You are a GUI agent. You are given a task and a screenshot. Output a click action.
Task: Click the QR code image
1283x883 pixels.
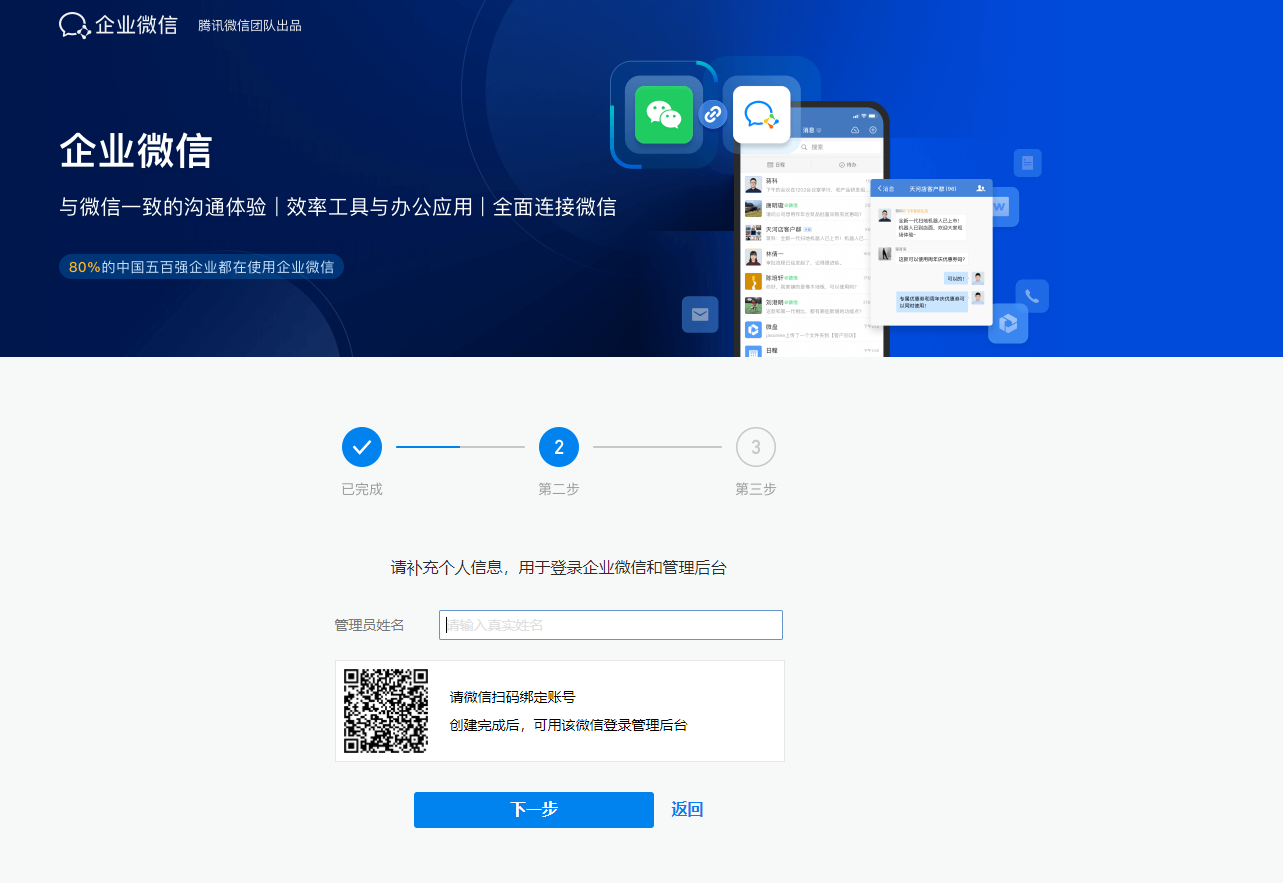[386, 711]
